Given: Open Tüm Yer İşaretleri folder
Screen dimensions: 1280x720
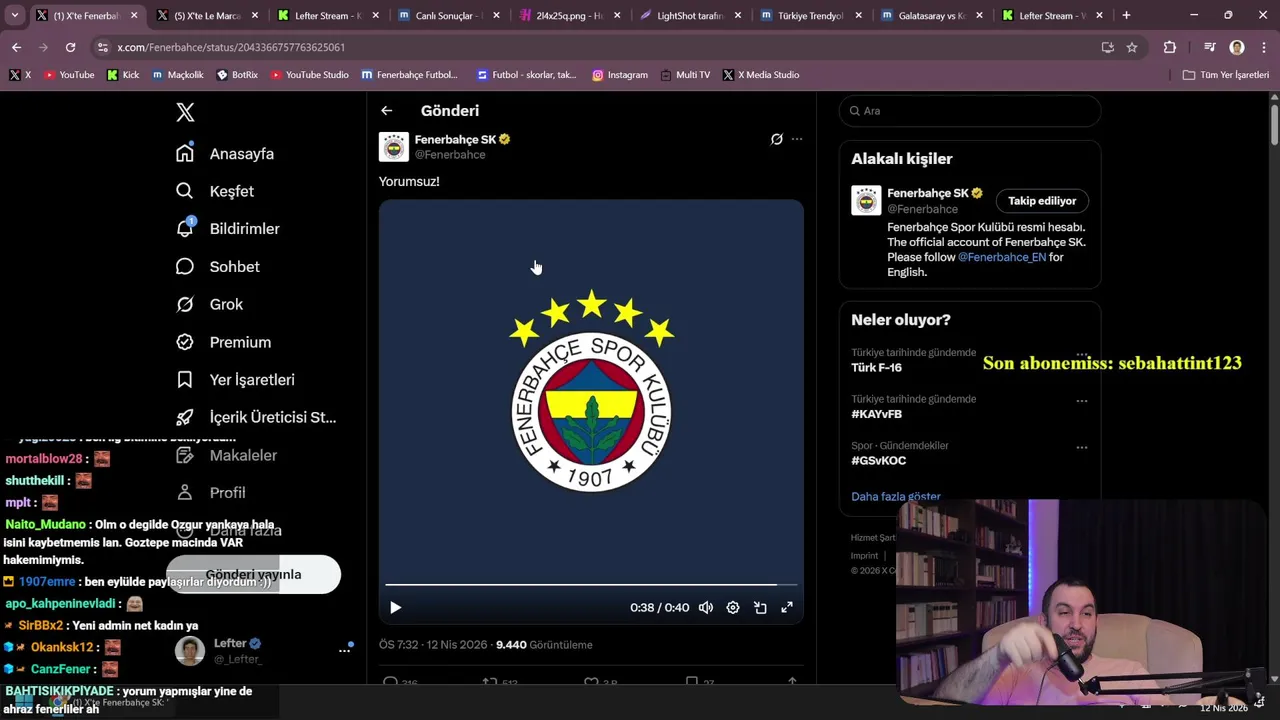Looking at the screenshot, I should [1226, 75].
